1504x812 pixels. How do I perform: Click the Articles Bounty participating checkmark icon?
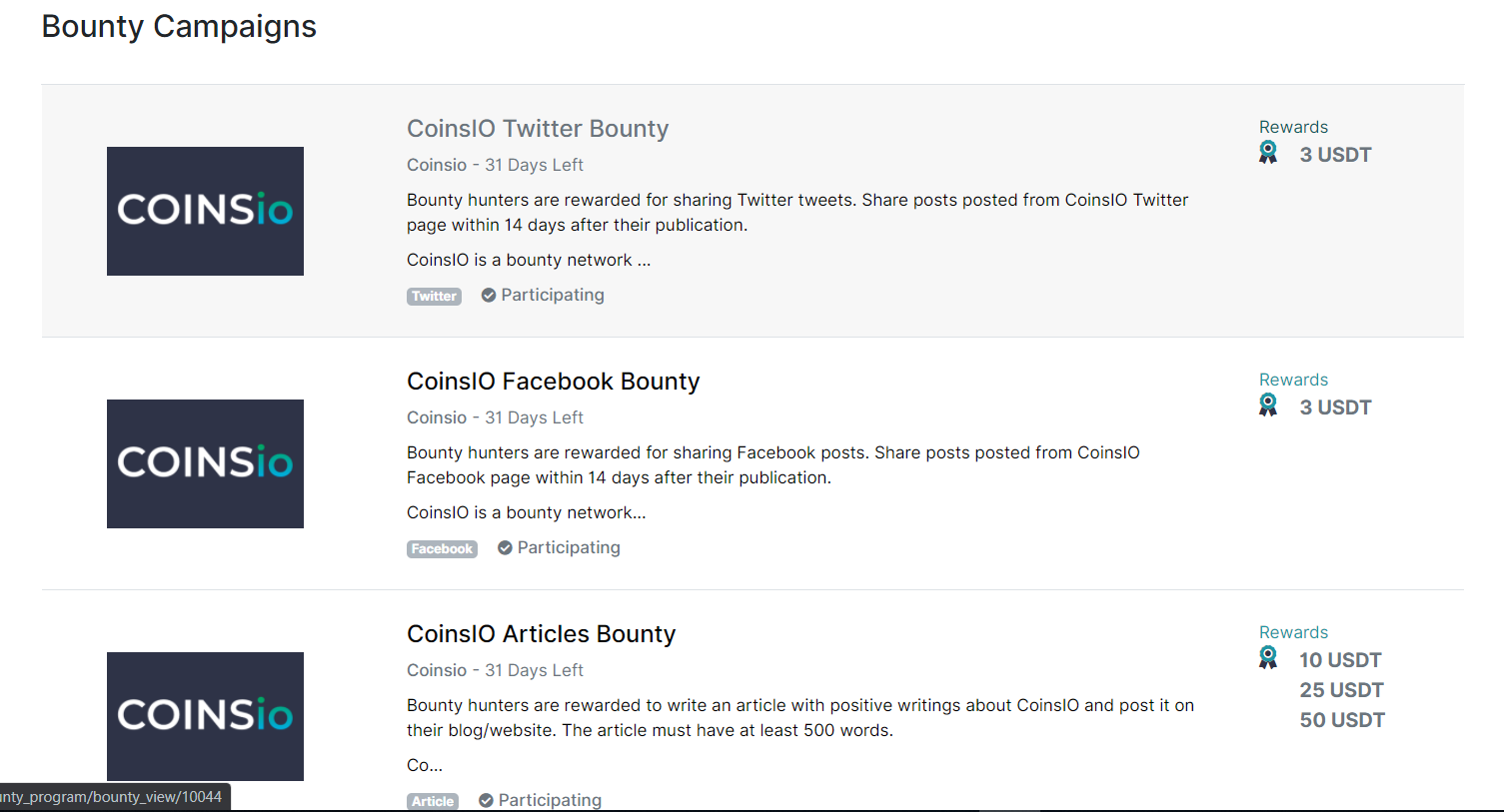click(x=486, y=801)
